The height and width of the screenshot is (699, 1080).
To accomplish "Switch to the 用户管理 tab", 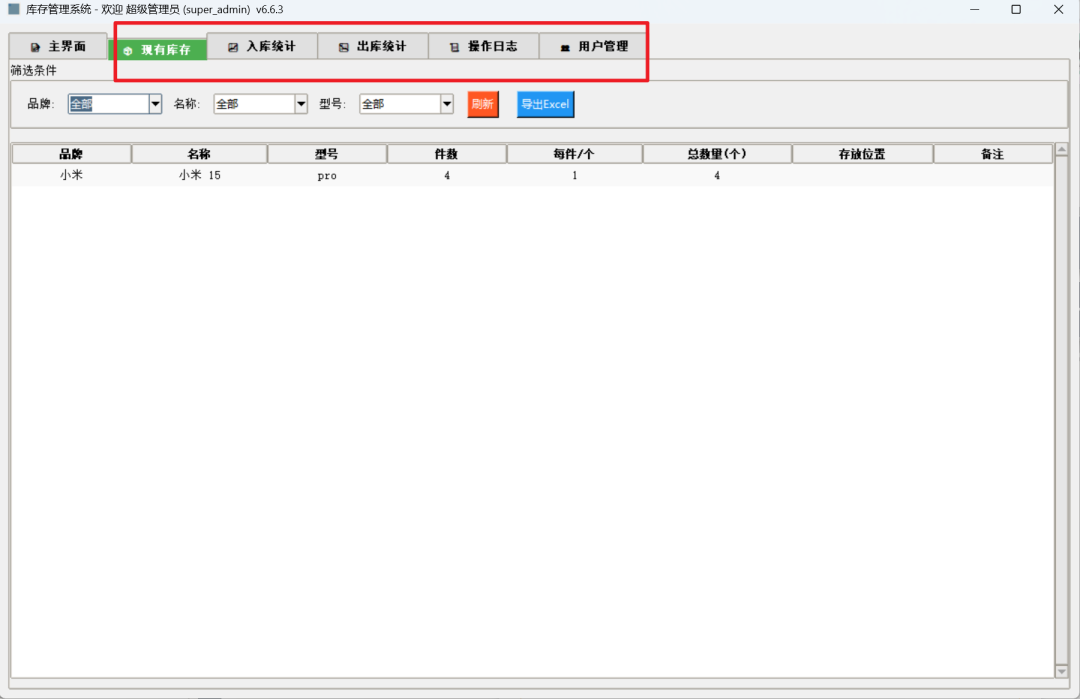I will coord(592,45).
